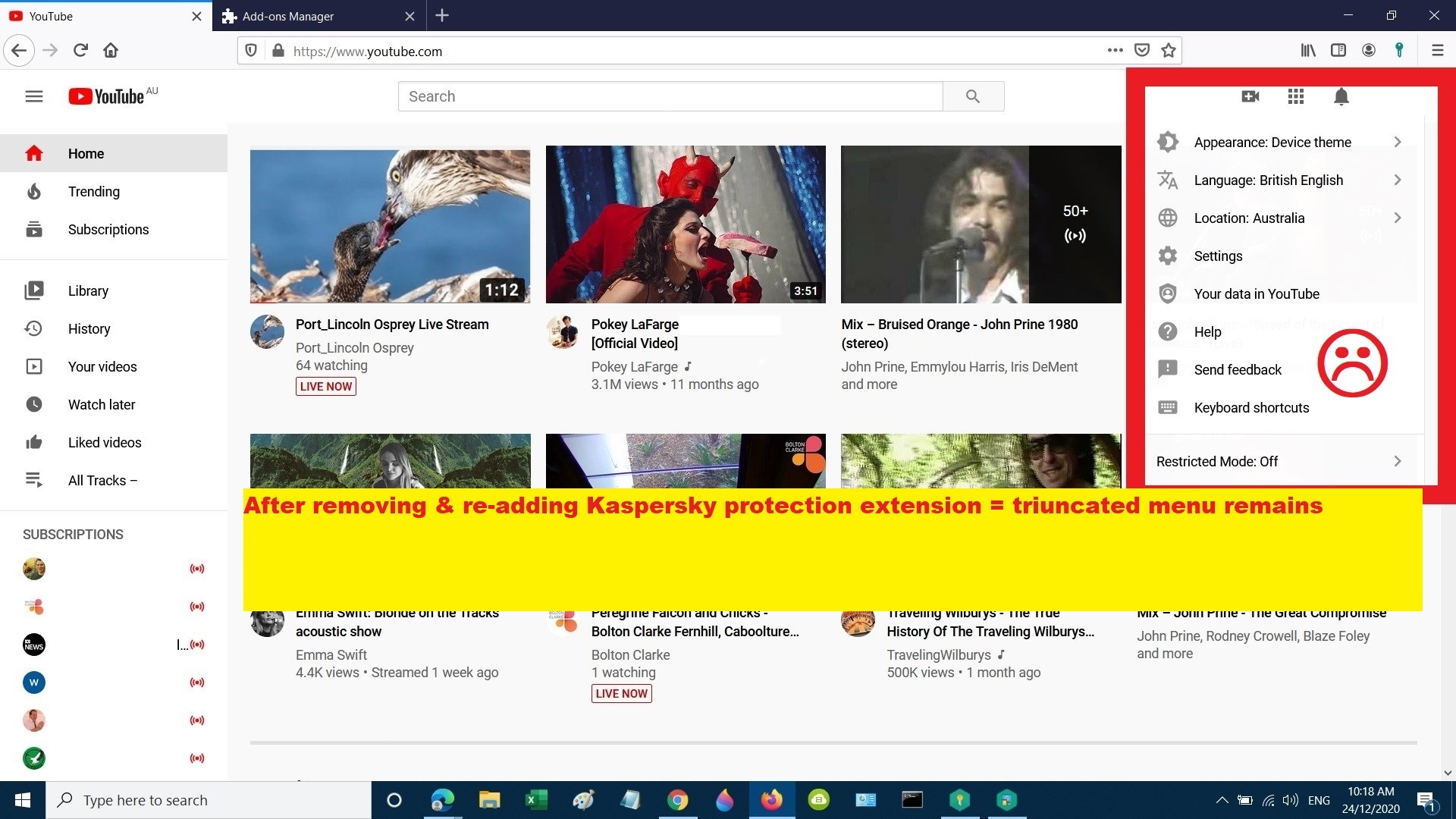The width and height of the screenshot is (1456, 819).
Task: Open the taskbar volume control
Action: 1290,800
